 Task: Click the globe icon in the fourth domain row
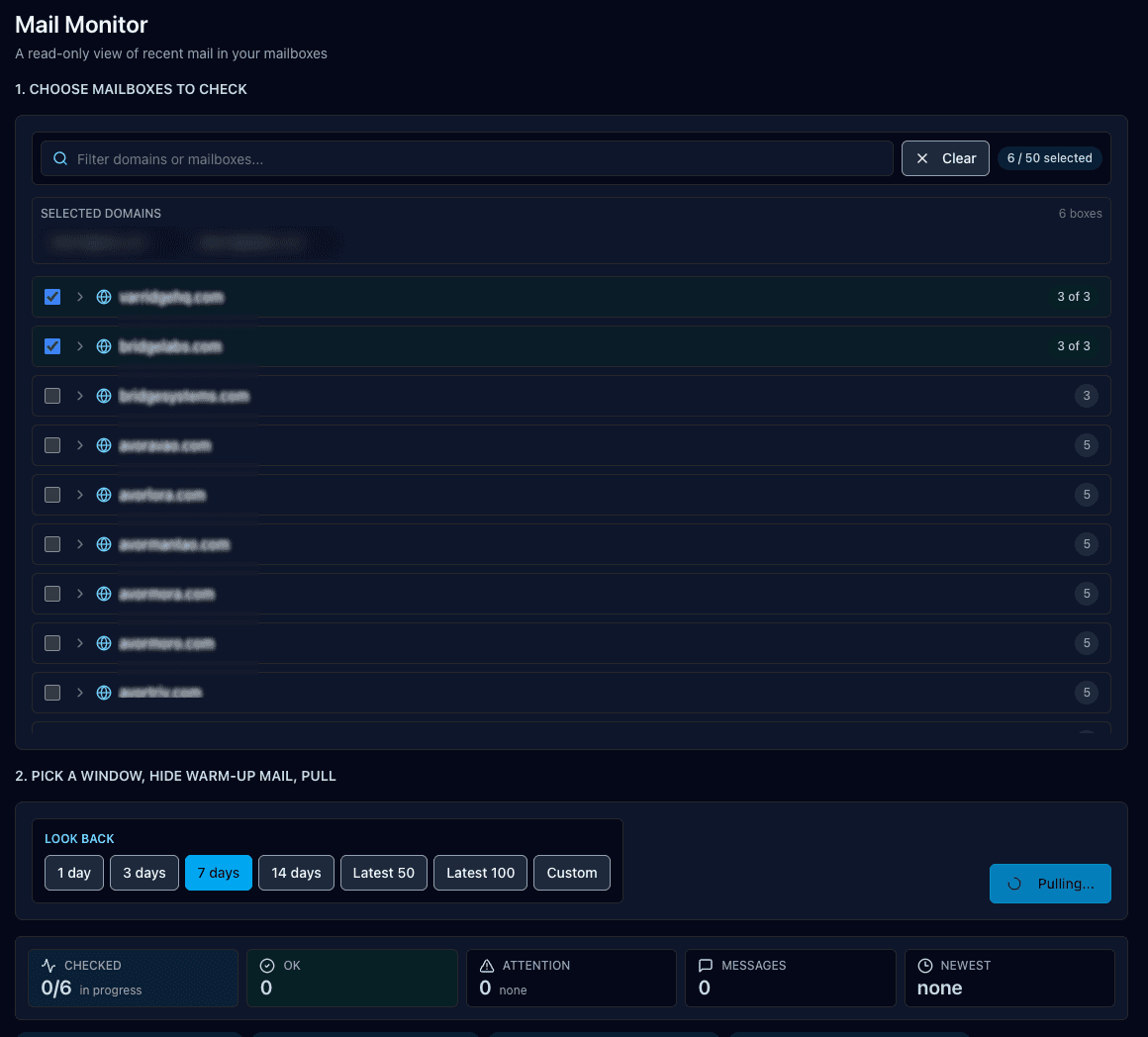coord(104,445)
